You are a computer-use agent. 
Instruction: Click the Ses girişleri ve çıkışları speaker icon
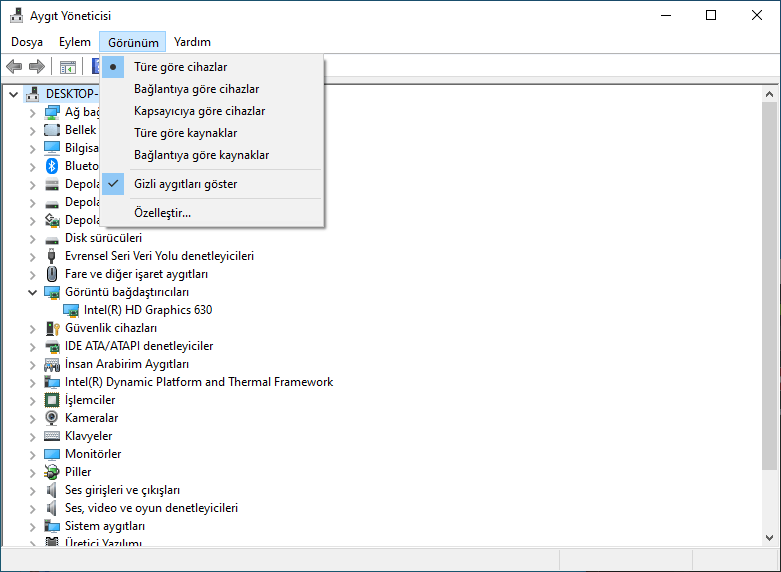[x=51, y=490]
